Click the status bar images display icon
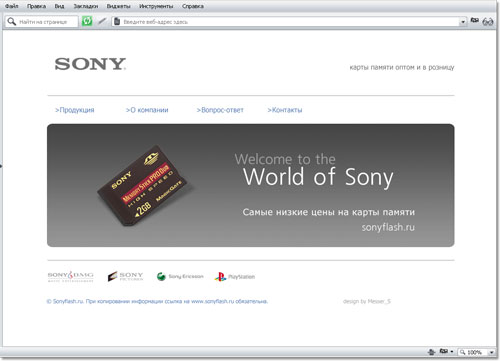Screen dimensions: 500x361 click(x=443, y=351)
